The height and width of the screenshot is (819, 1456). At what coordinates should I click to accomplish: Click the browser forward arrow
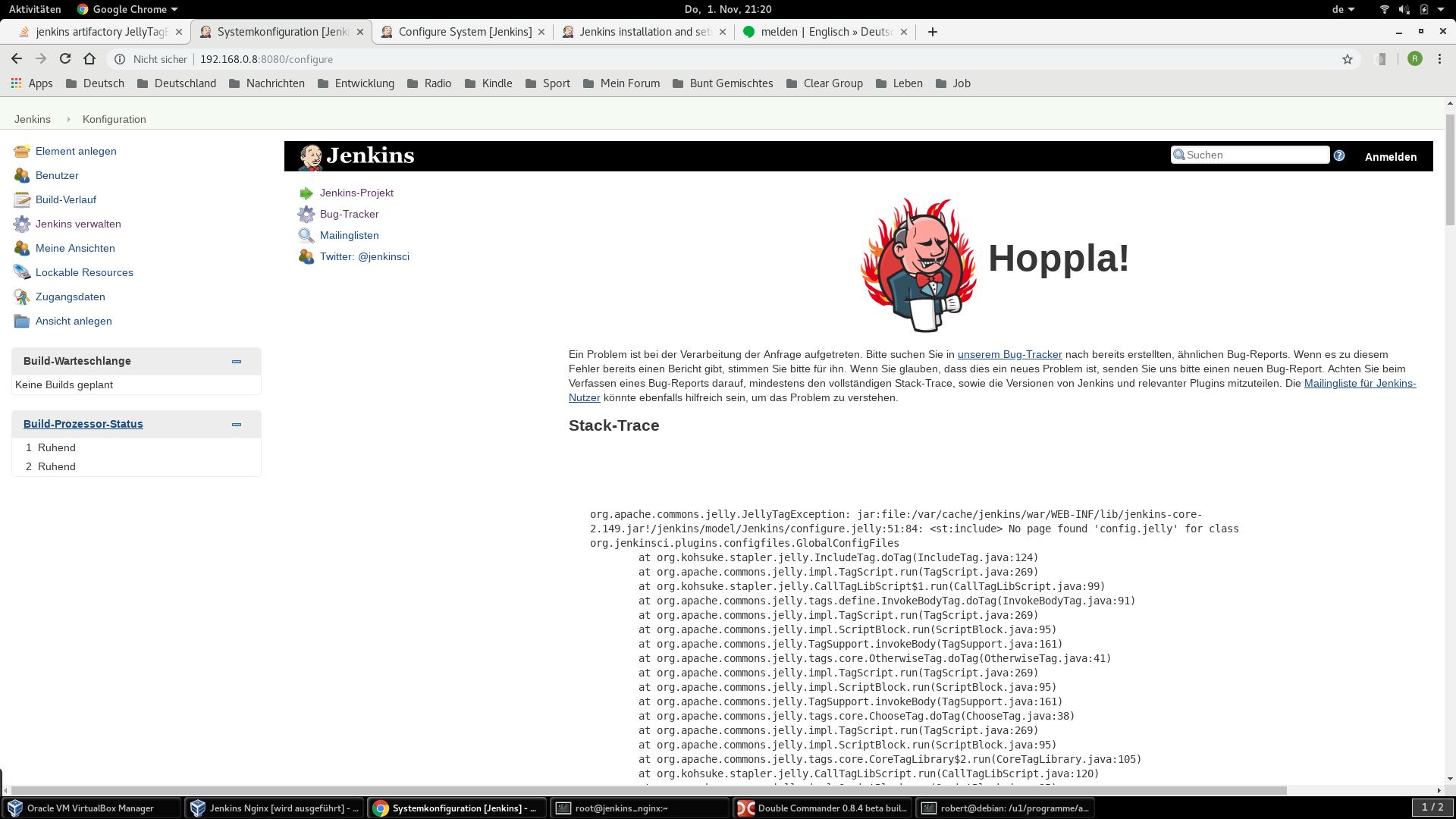tap(41, 59)
